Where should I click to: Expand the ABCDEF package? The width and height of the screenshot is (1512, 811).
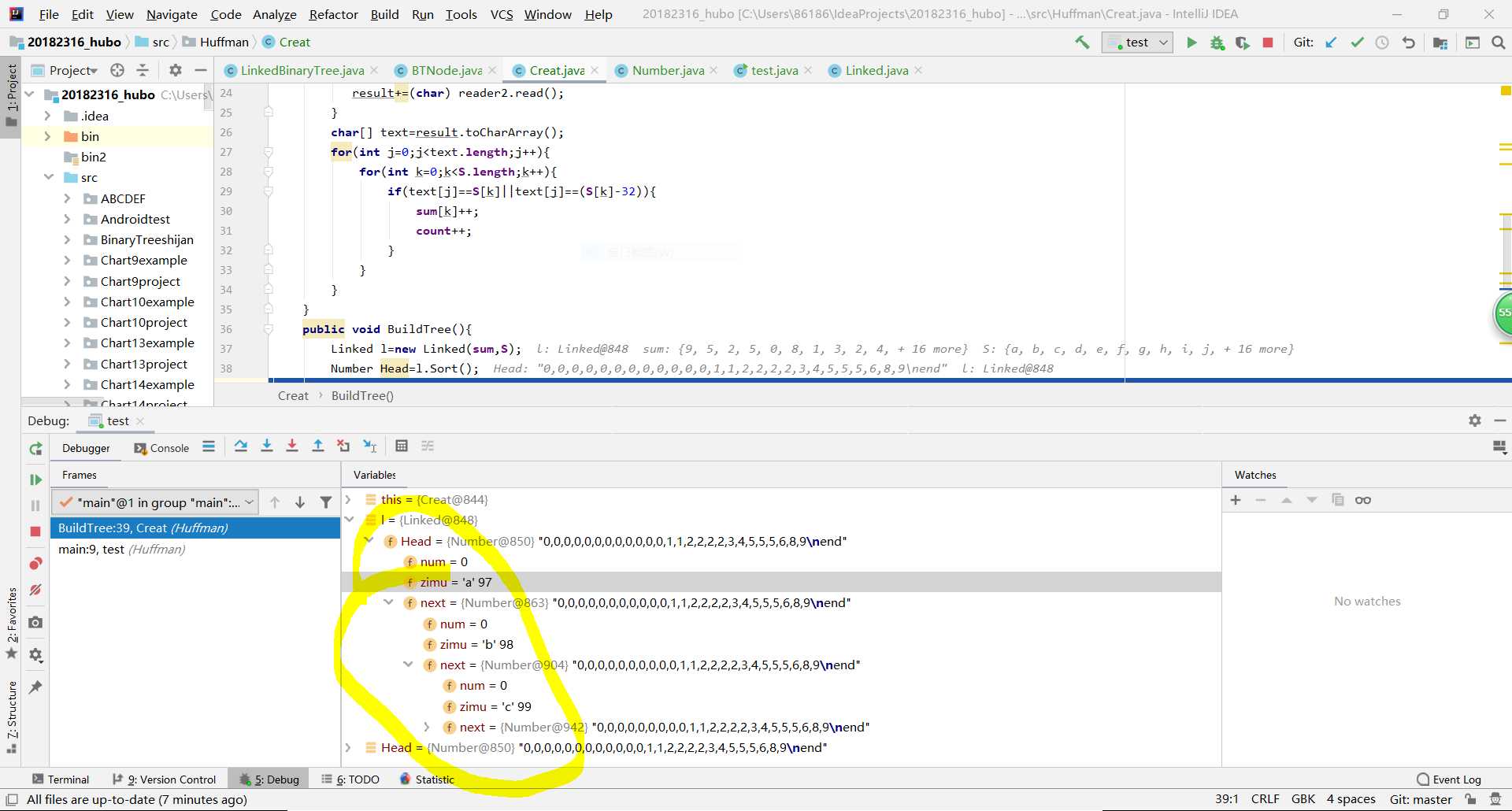tap(68, 198)
